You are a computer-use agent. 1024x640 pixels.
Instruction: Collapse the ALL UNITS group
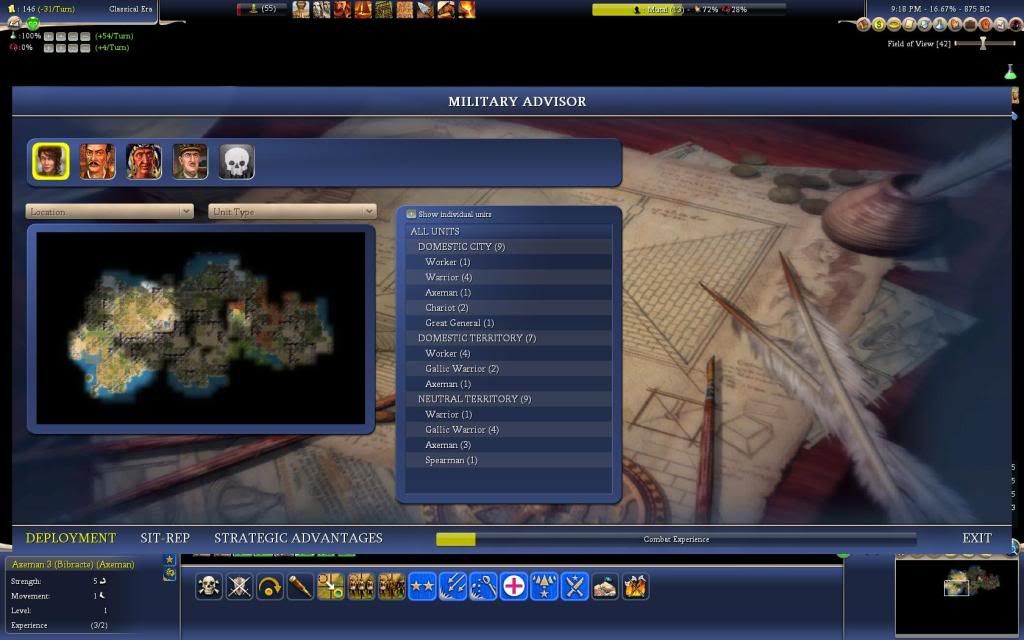[x=509, y=231]
